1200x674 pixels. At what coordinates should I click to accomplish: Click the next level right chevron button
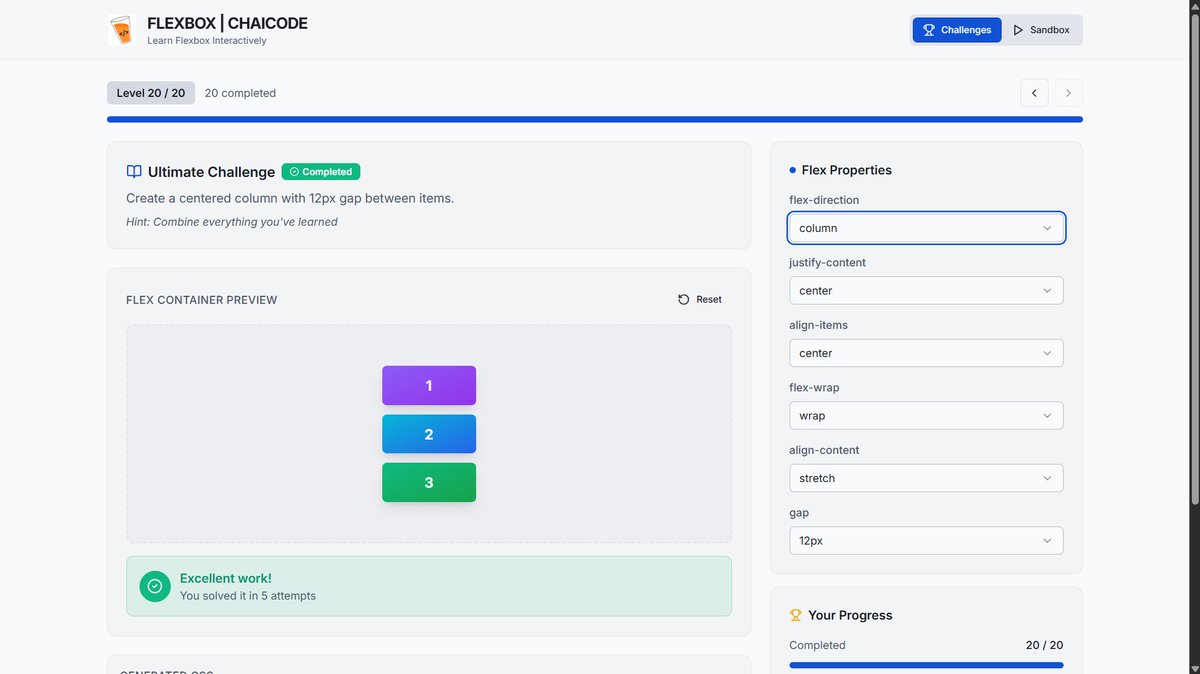1068,93
